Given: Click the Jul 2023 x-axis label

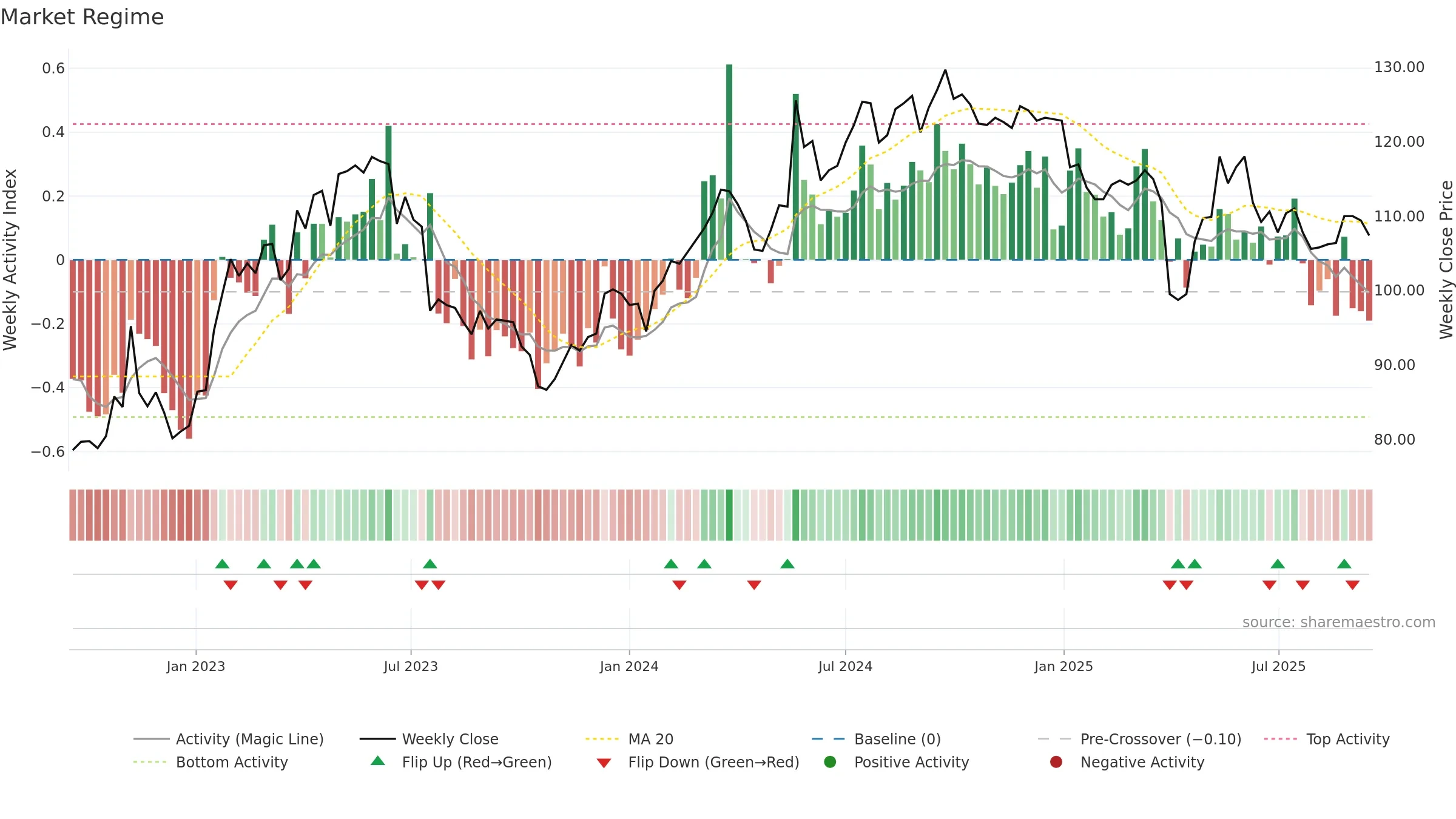Looking at the screenshot, I should pyautogui.click(x=411, y=666).
